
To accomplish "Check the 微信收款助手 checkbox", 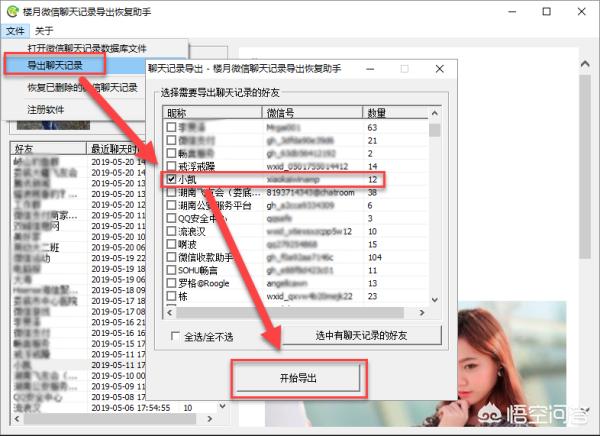I will 172,257.
